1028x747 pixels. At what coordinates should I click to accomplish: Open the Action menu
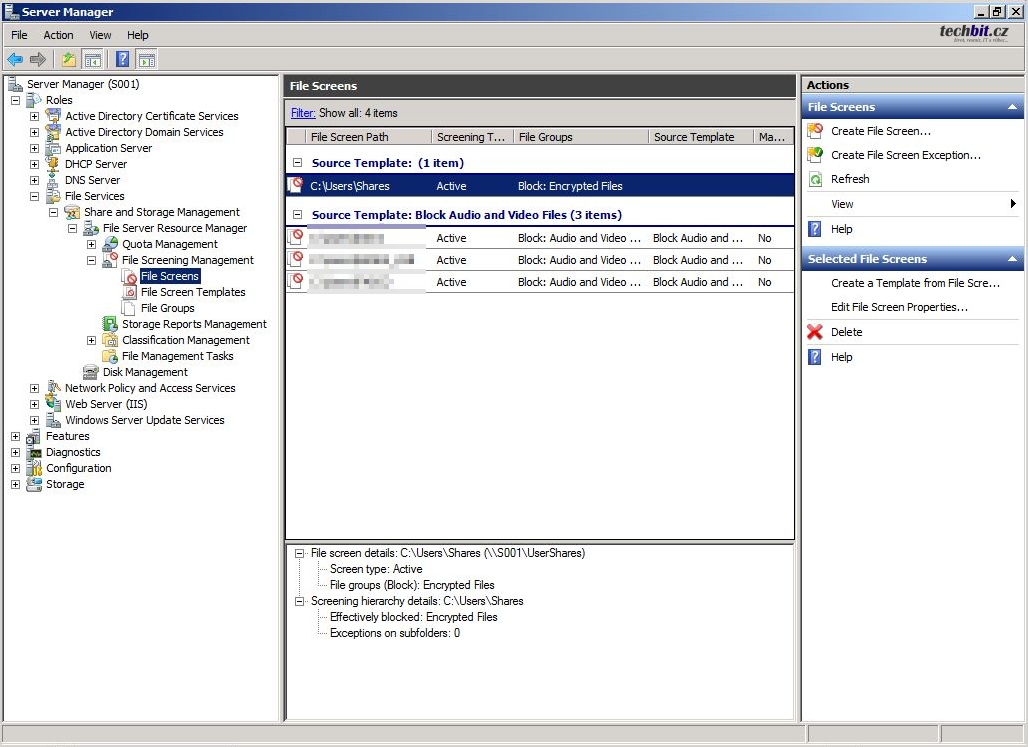pyautogui.click(x=58, y=35)
